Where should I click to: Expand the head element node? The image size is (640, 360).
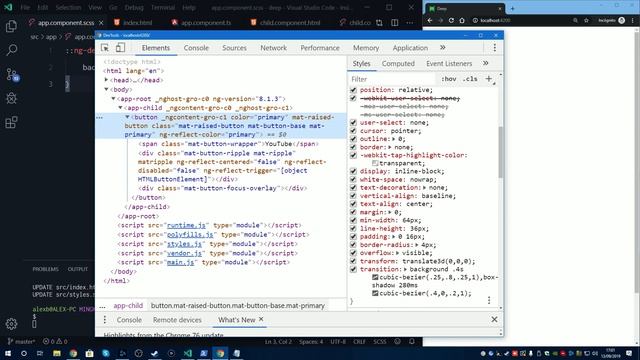tap(106, 80)
